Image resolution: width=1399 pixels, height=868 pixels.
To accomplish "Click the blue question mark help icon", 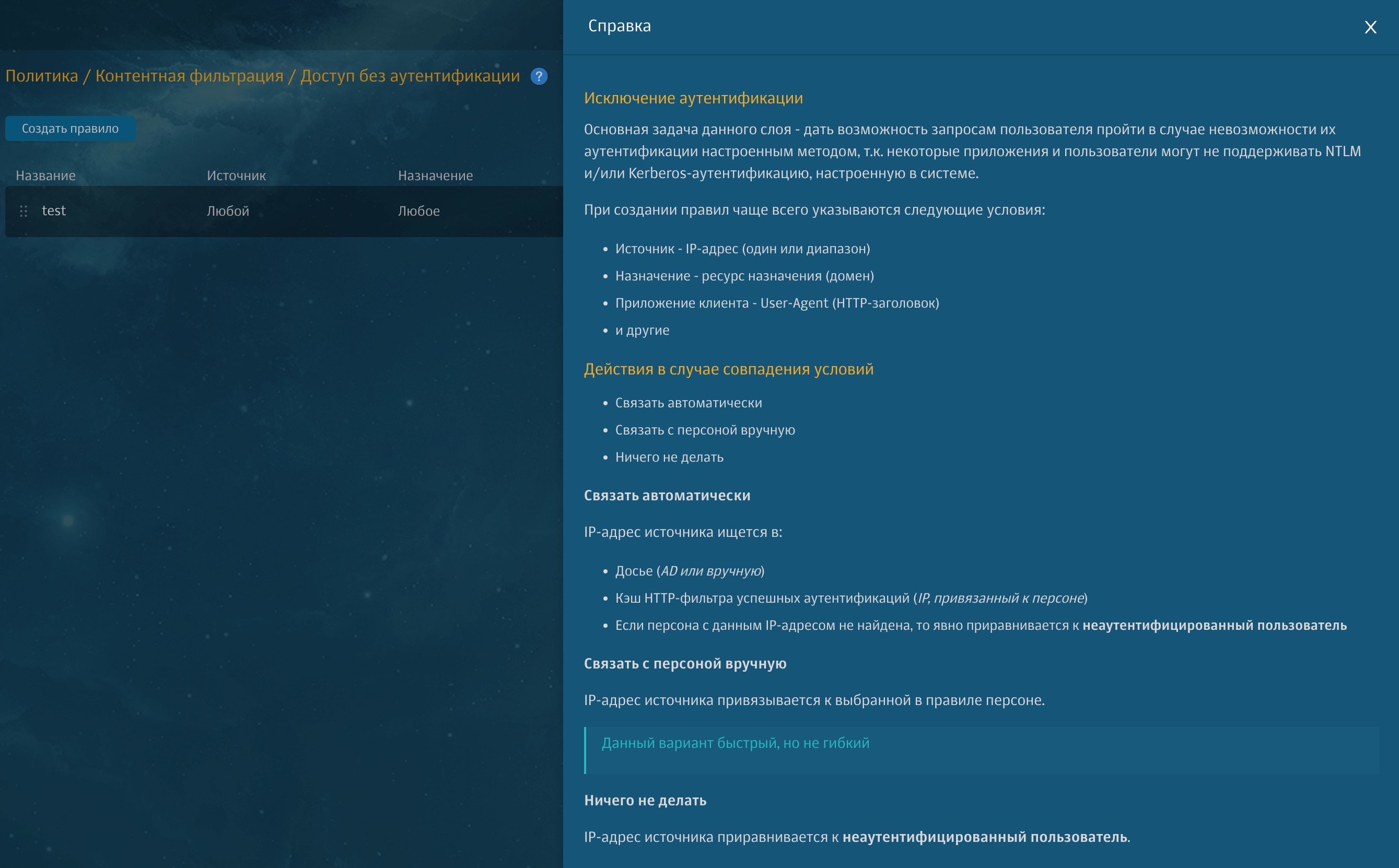I will pyautogui.click(x=539, y=76).
